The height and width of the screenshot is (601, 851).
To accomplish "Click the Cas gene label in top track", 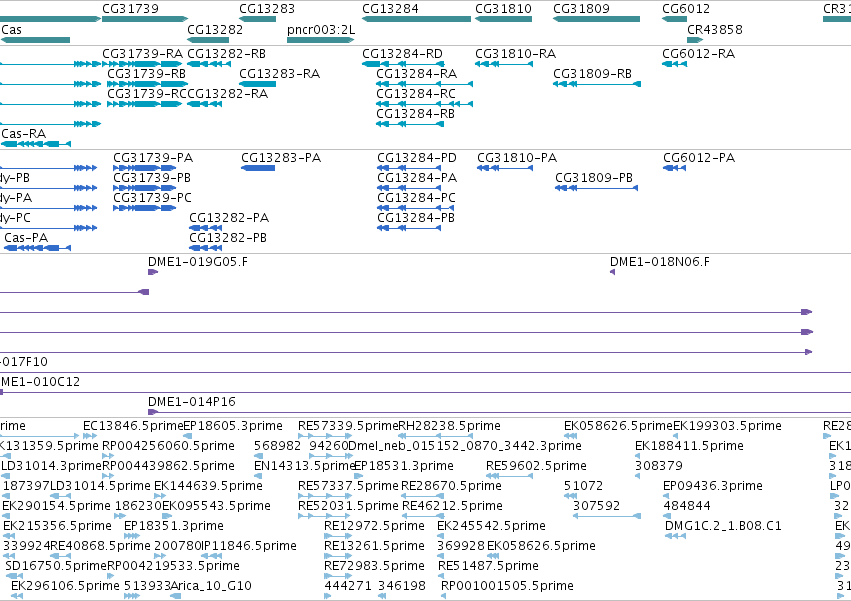I will [x=11, y=29].
